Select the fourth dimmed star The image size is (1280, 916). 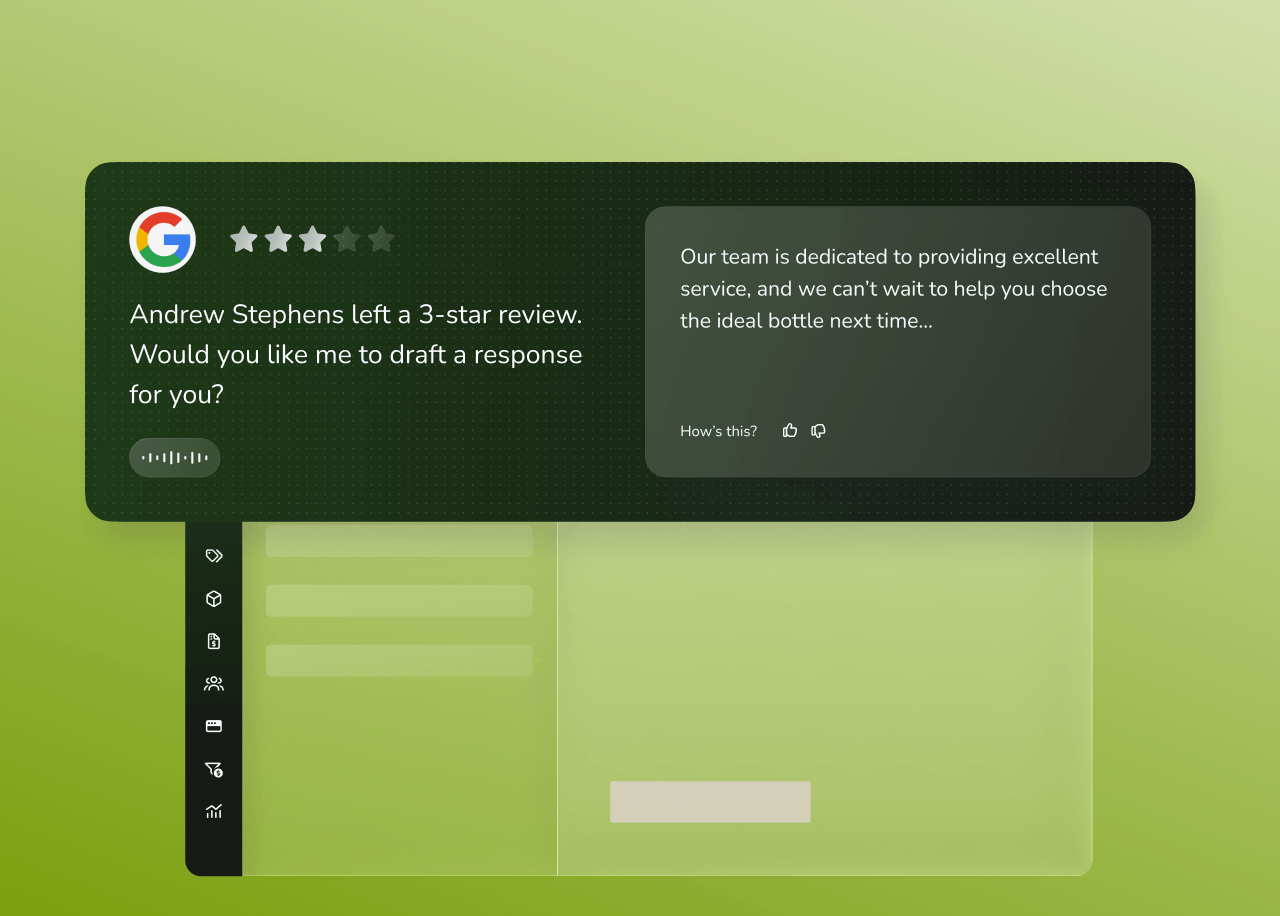coord(347,239)
